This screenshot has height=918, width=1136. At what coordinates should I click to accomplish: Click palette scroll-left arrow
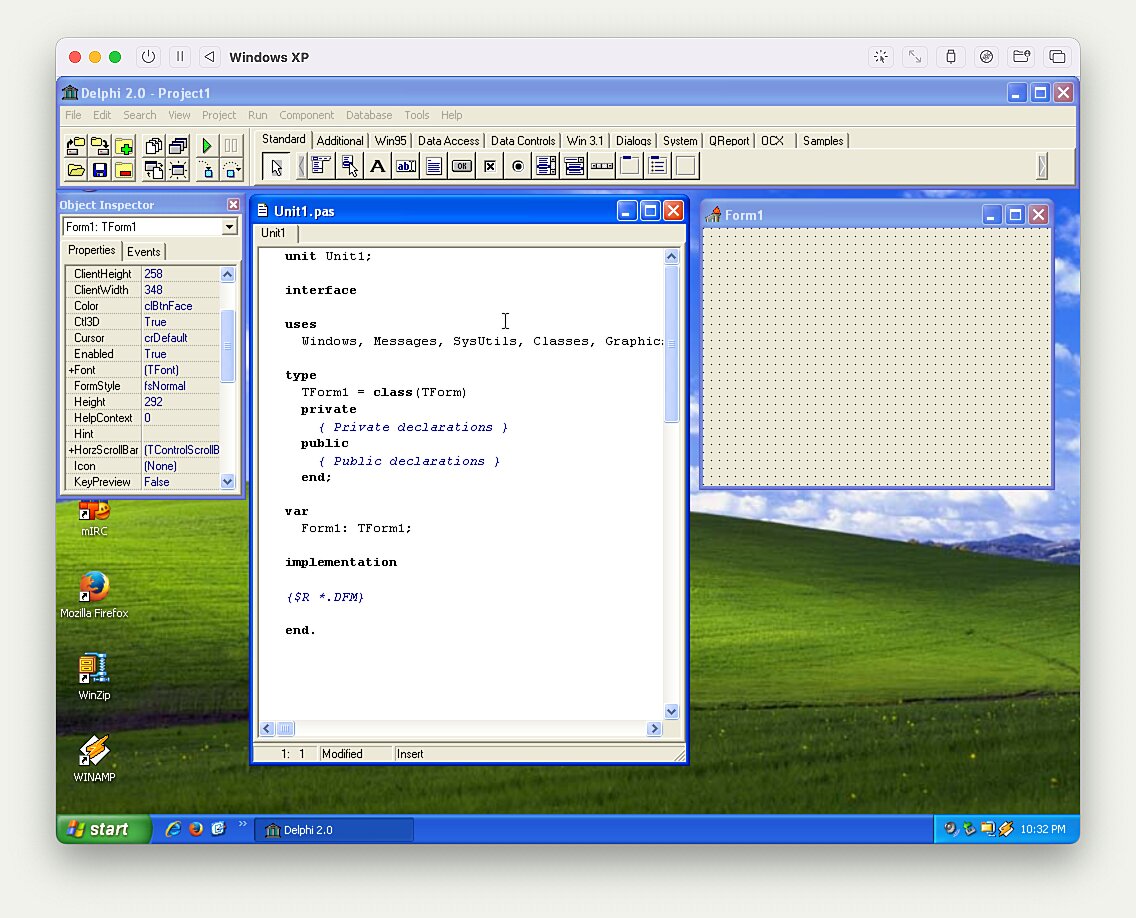(x=301, y=167)
